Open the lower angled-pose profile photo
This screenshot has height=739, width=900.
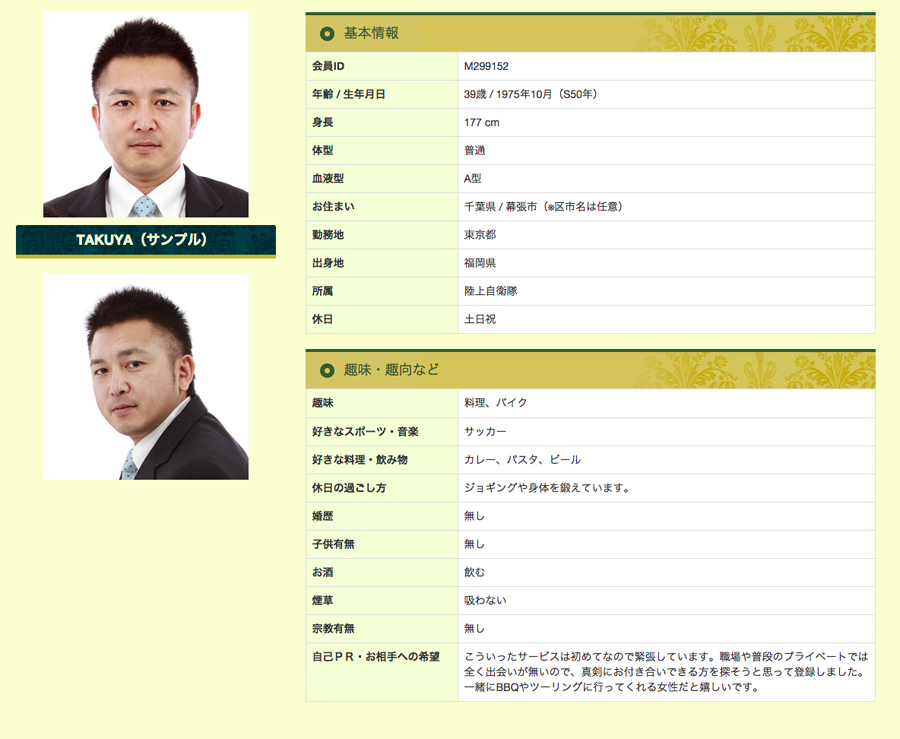pyautogui.click(x=146, y=377)
